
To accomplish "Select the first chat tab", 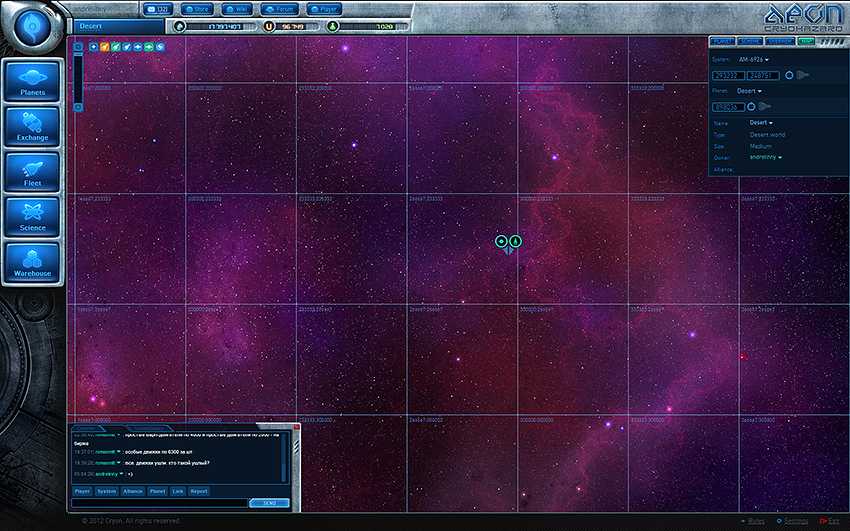I will tap(88, 428).
